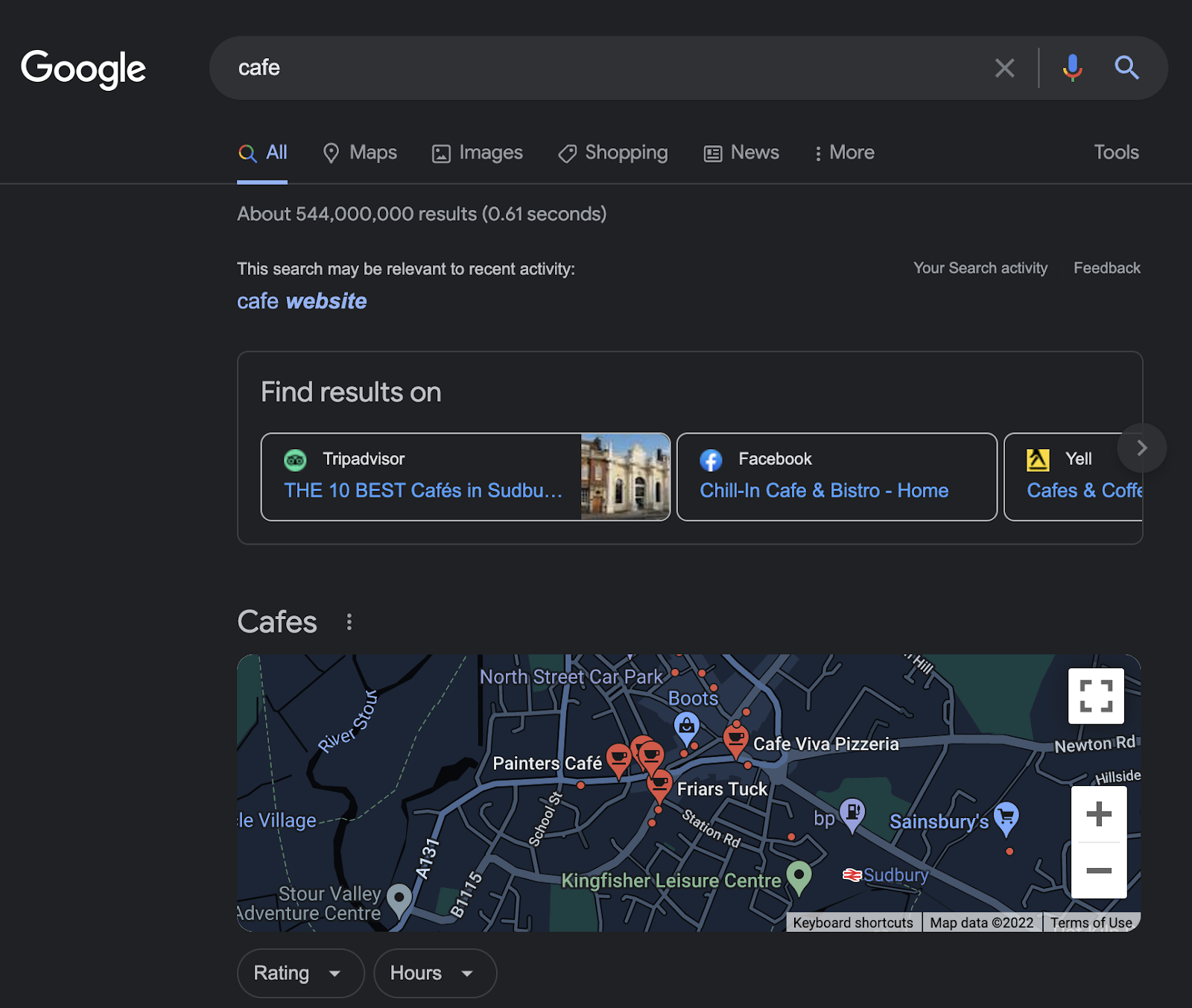Select Cafe Viva Pizzeria map pin
1192x1008 pixels.
click(x=735, y=742)
